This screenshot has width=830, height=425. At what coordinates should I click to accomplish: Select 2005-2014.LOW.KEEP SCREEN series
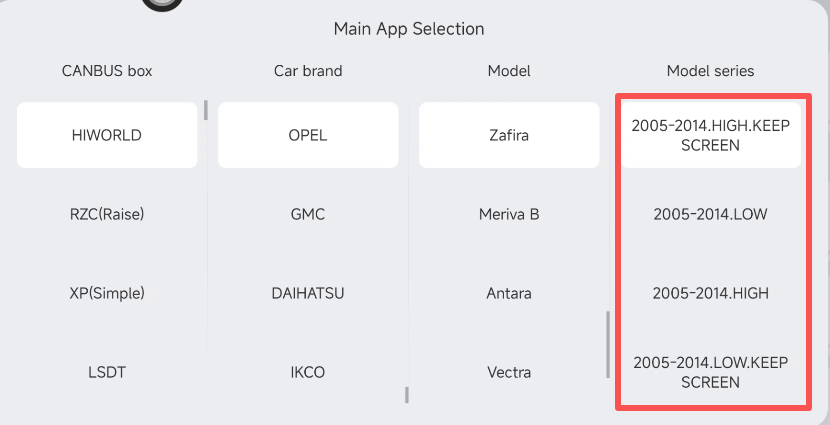tap(710, 372)
